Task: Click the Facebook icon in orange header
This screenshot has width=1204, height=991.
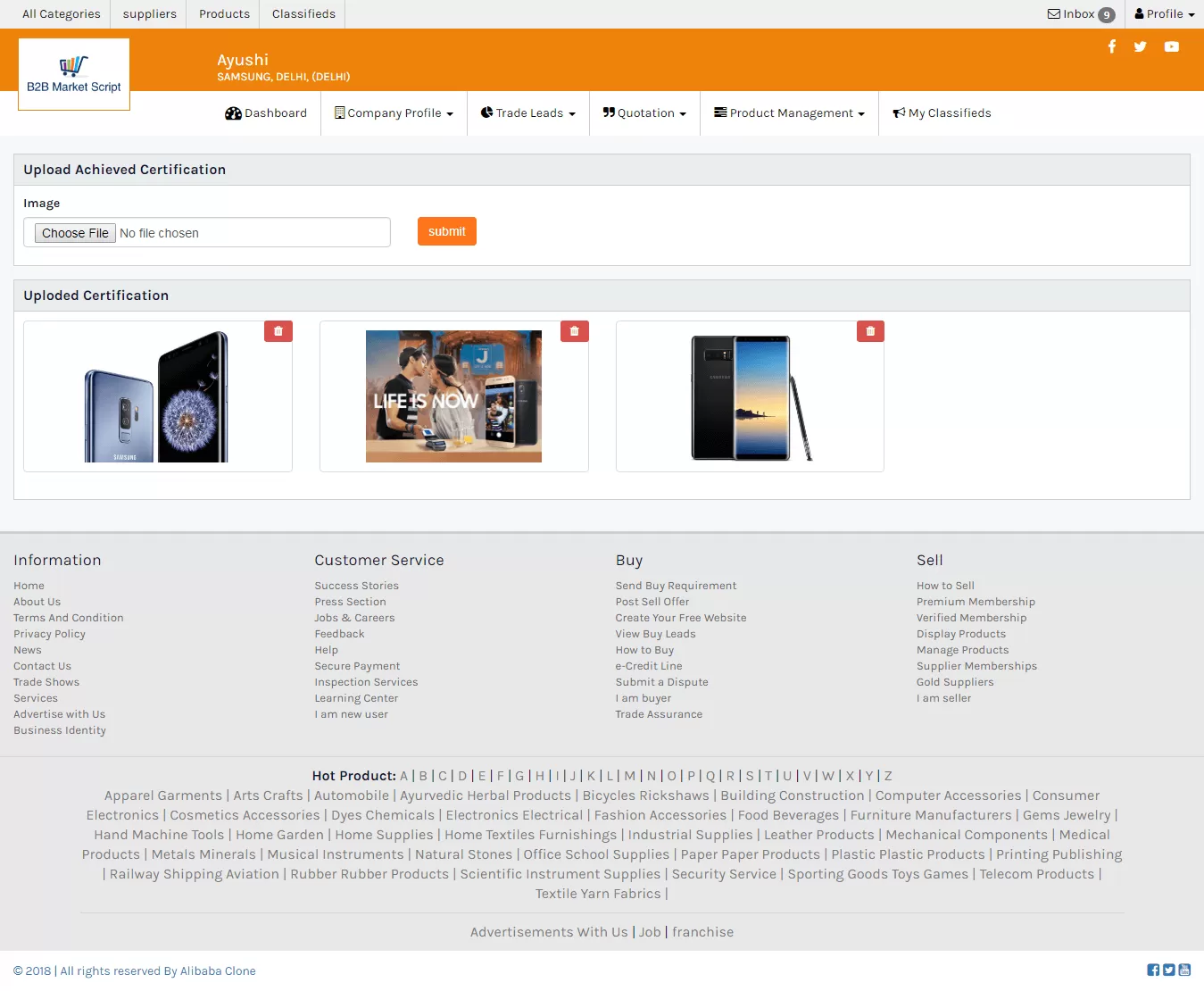Action: point(1111,46)
